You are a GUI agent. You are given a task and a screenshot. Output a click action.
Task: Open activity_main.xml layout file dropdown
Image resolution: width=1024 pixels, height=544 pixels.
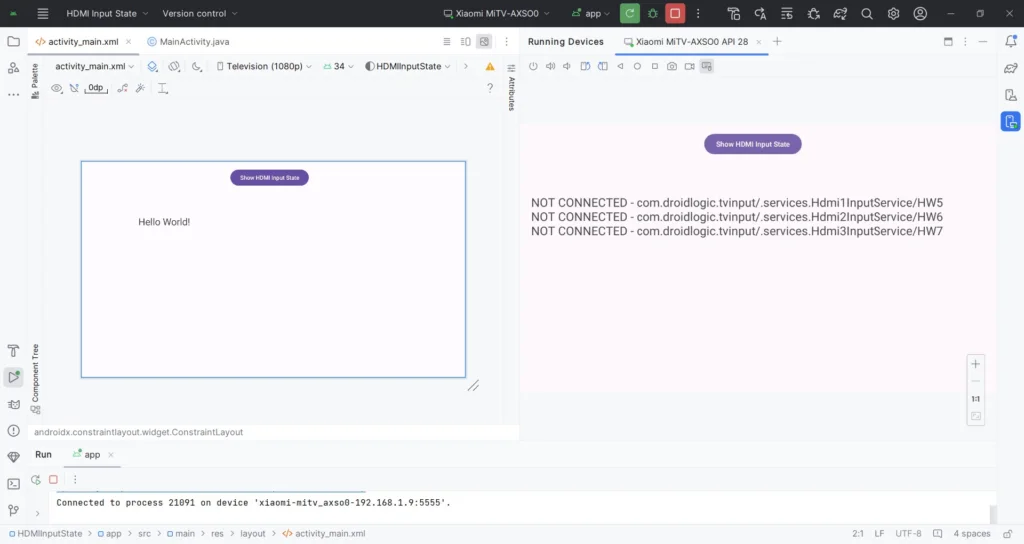click(x=95, y=66)
